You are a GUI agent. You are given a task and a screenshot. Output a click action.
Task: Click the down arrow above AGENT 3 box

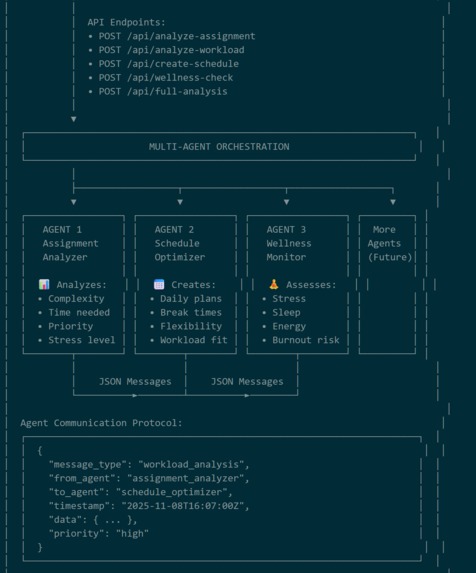[286, 202]
